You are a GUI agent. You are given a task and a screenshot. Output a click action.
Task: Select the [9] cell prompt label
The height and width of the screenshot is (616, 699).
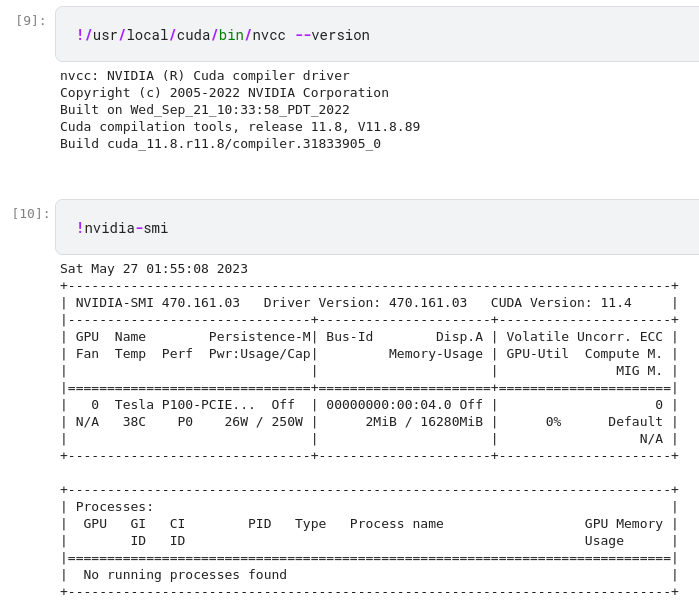point(31,20)
